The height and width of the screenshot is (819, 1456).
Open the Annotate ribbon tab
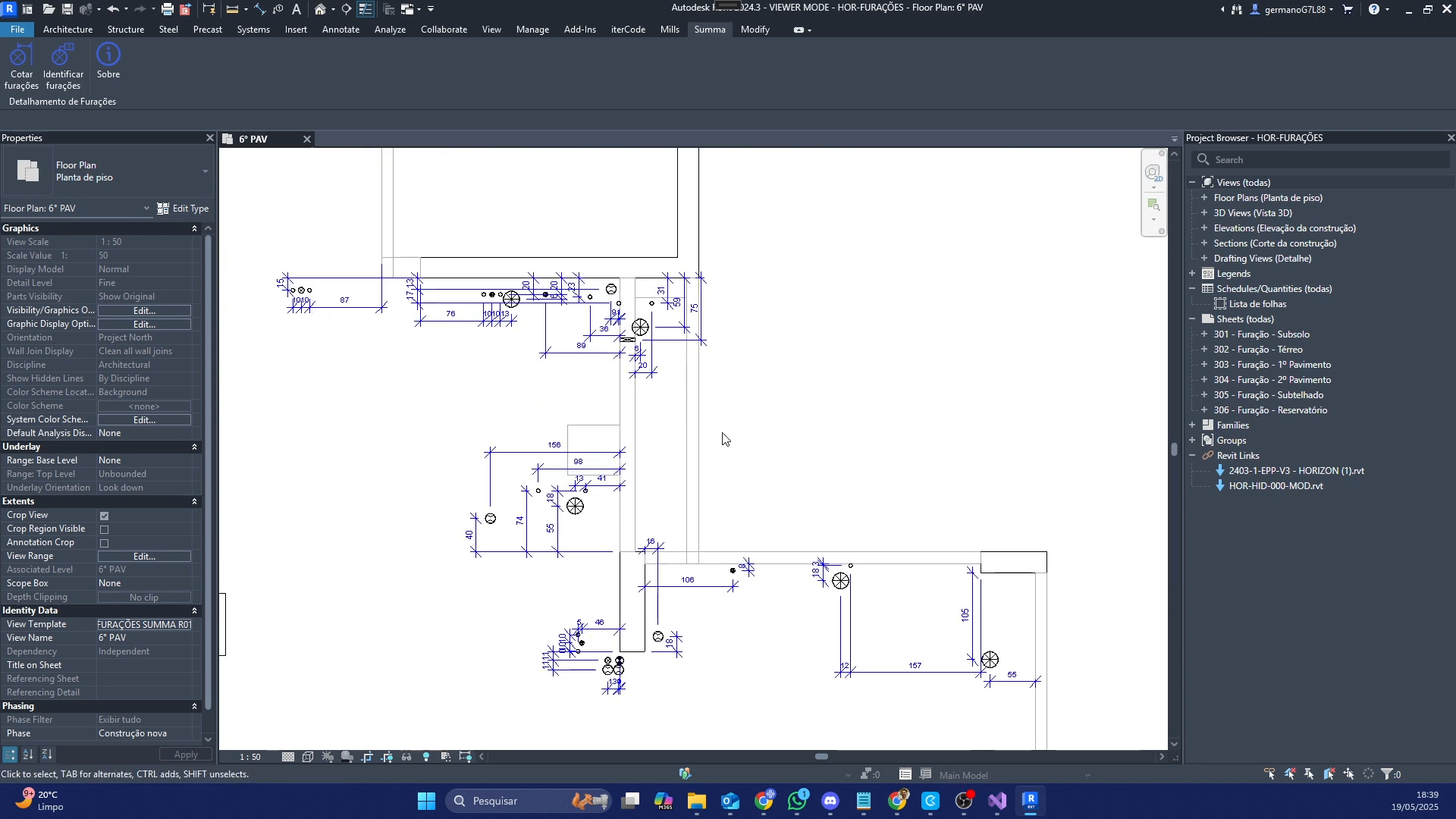coord(340,30)
